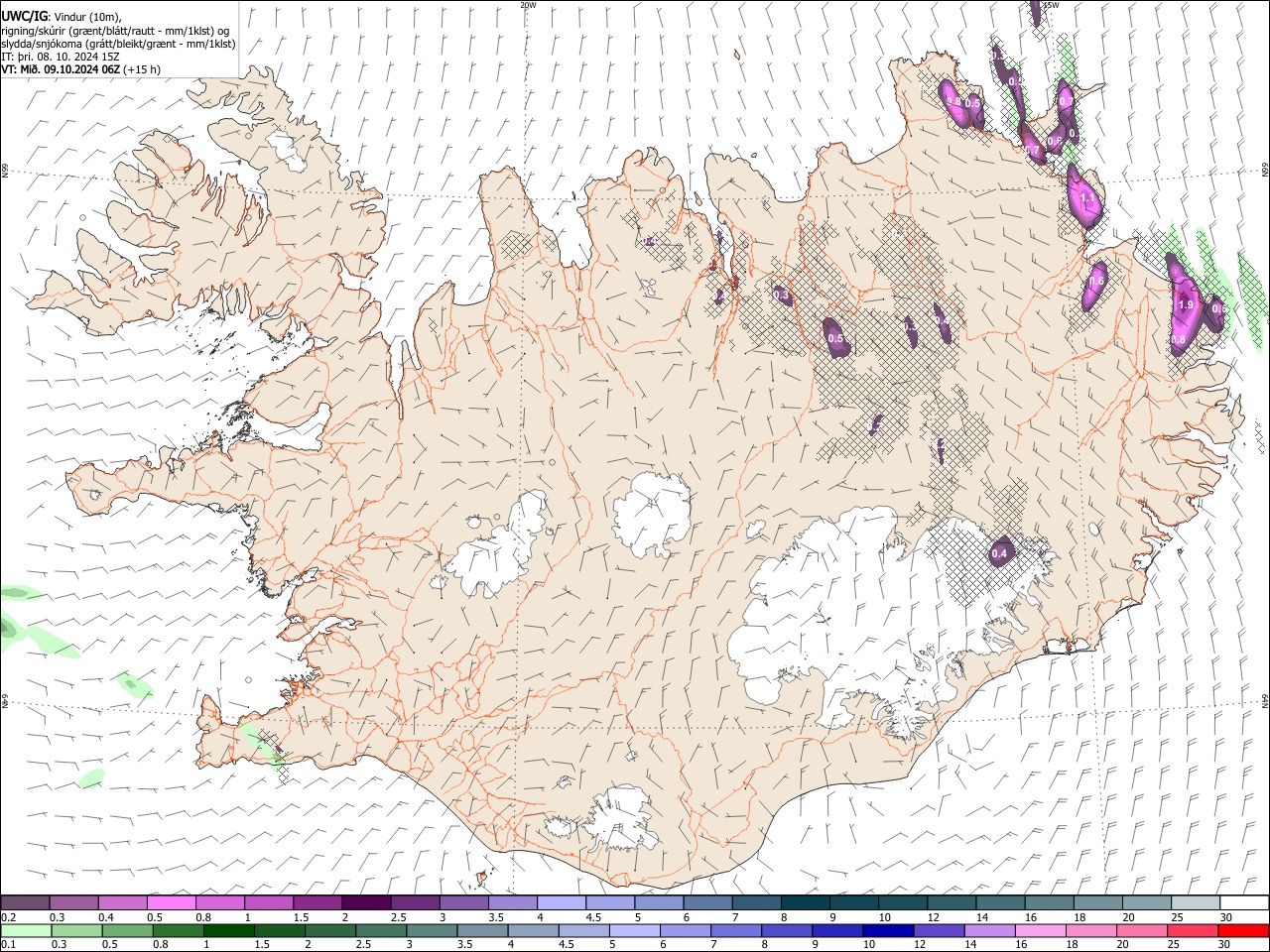
Task: Pick pale green 0.1 swatch in bottom scale
Action: click(25, 930)
